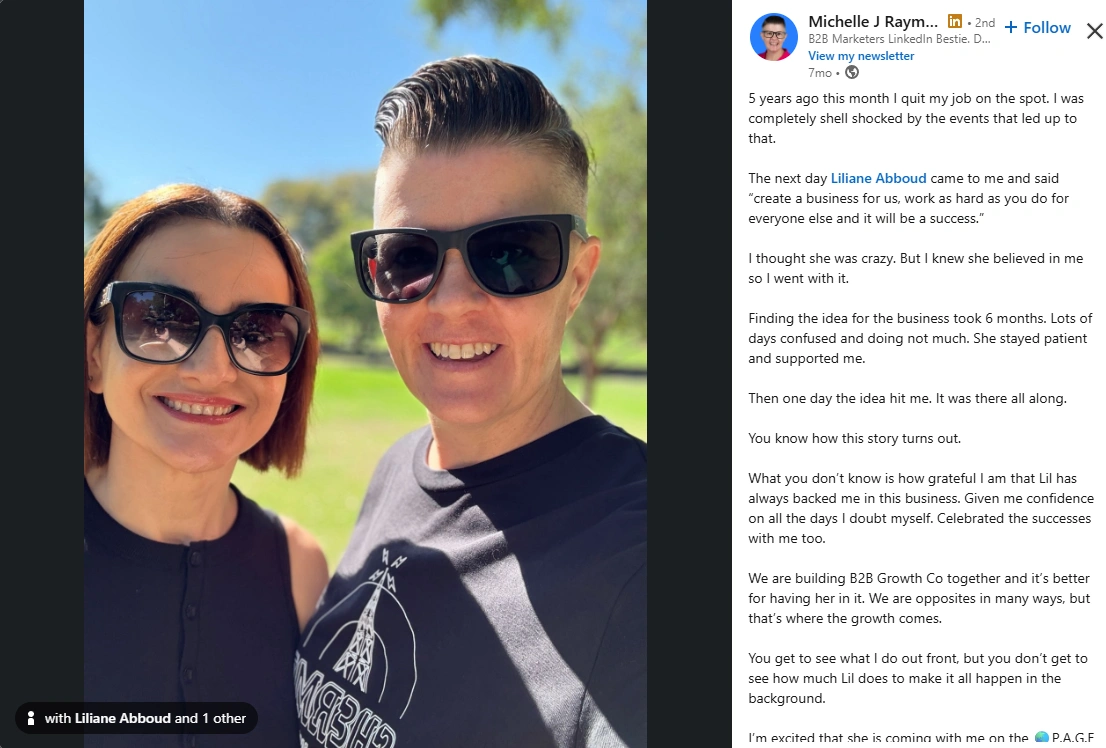Image resolution: width=1106 pixels, height=748 pixels.
Task: Click the 7mo post timestamp
Action: [x=820, y=73]
